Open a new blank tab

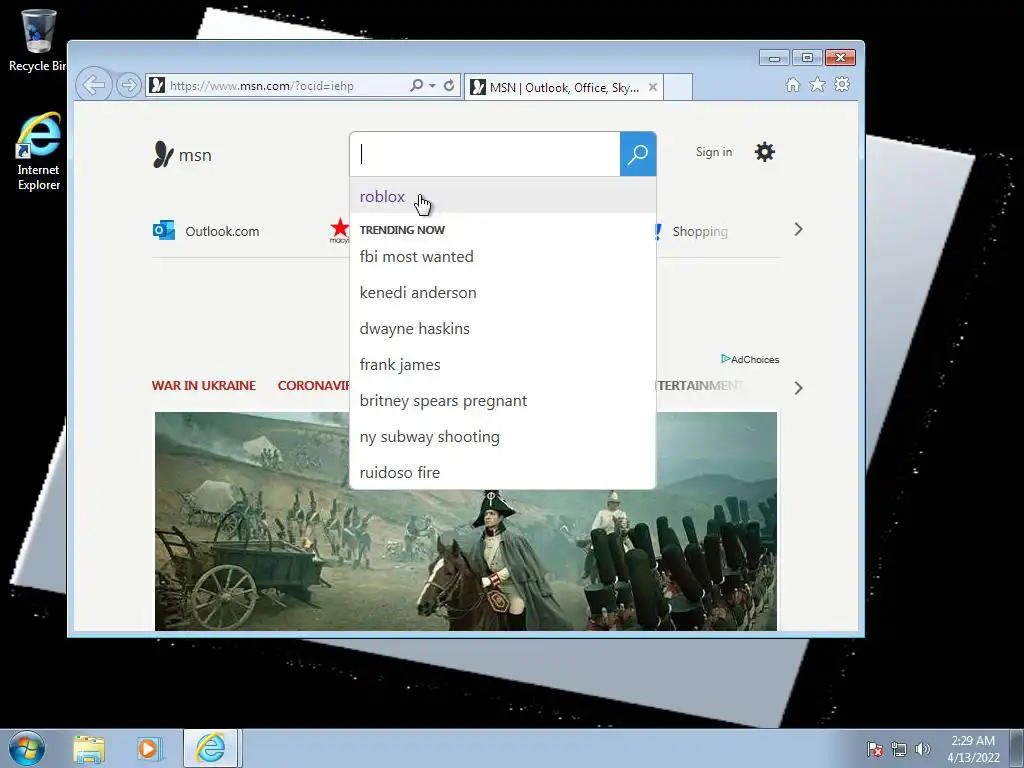pyautogui.click(x=678, y=88)
